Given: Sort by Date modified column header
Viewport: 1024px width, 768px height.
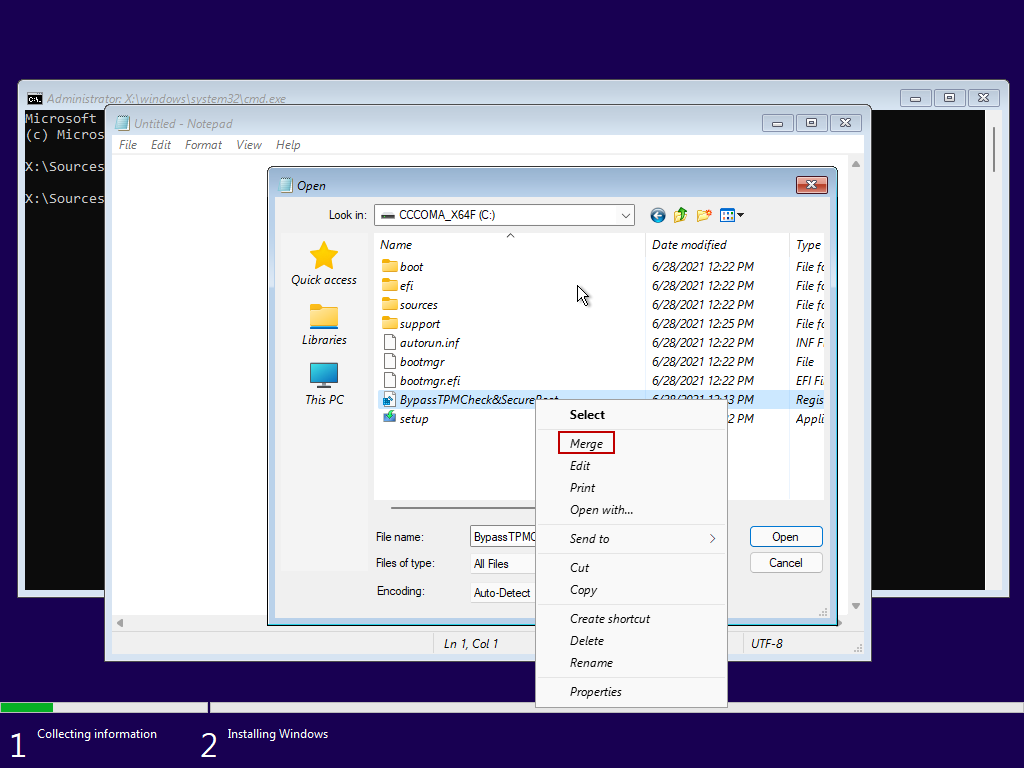Looking at the screenshot, I should 717,245.
